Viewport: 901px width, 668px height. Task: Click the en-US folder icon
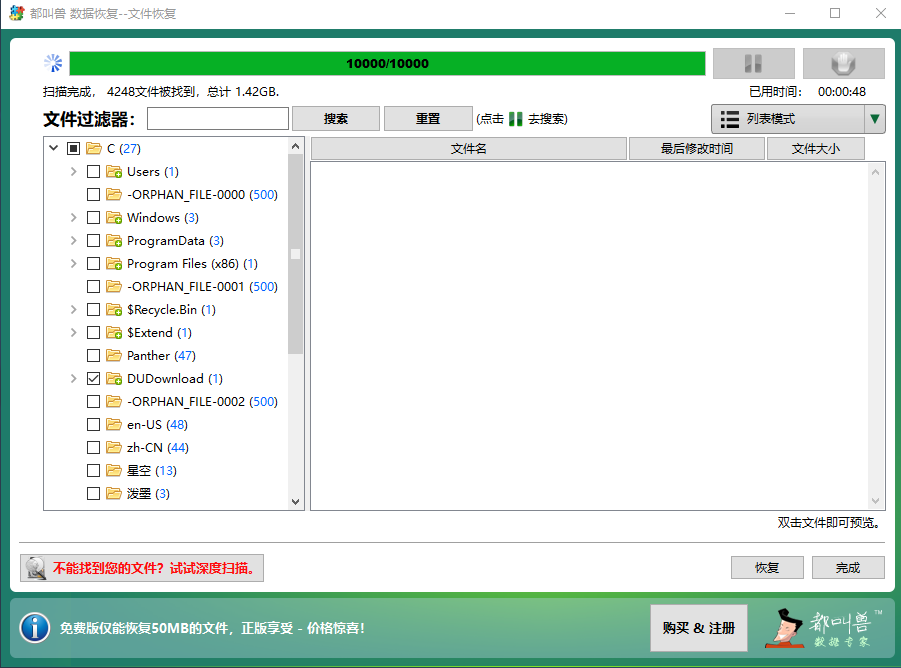pos(114,424)
